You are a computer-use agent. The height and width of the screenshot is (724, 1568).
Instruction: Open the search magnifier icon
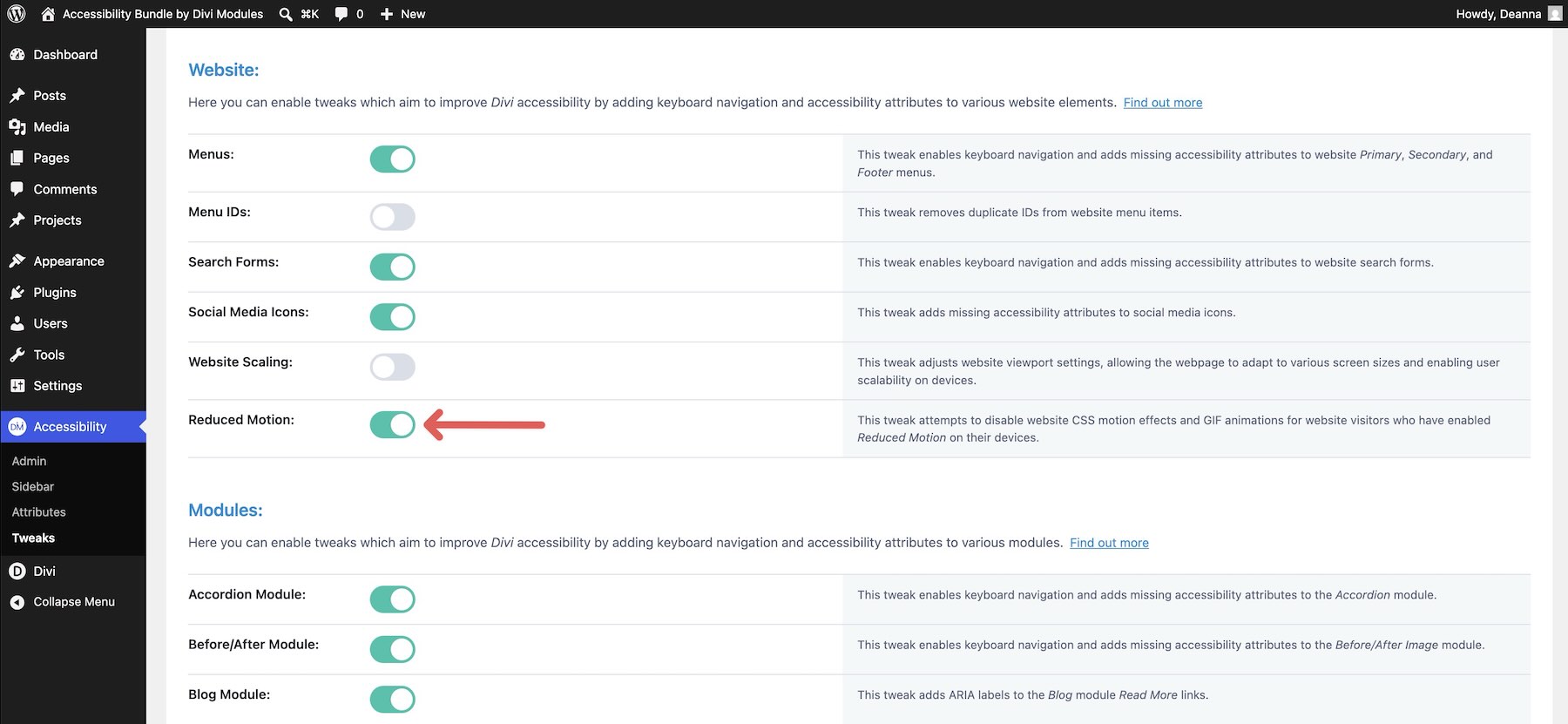point(286,14)
